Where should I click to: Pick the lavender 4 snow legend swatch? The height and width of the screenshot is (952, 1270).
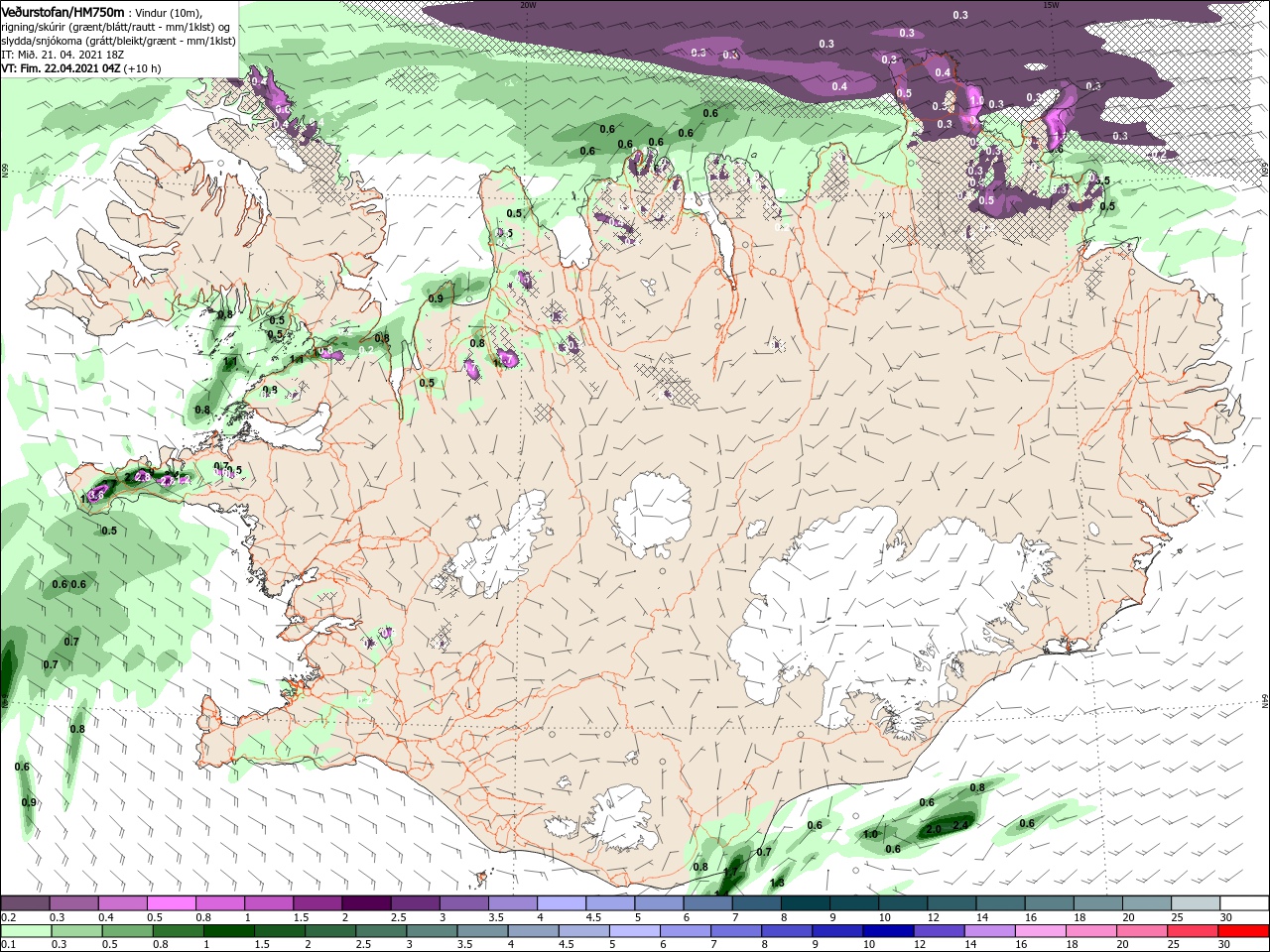click(562, 903)
